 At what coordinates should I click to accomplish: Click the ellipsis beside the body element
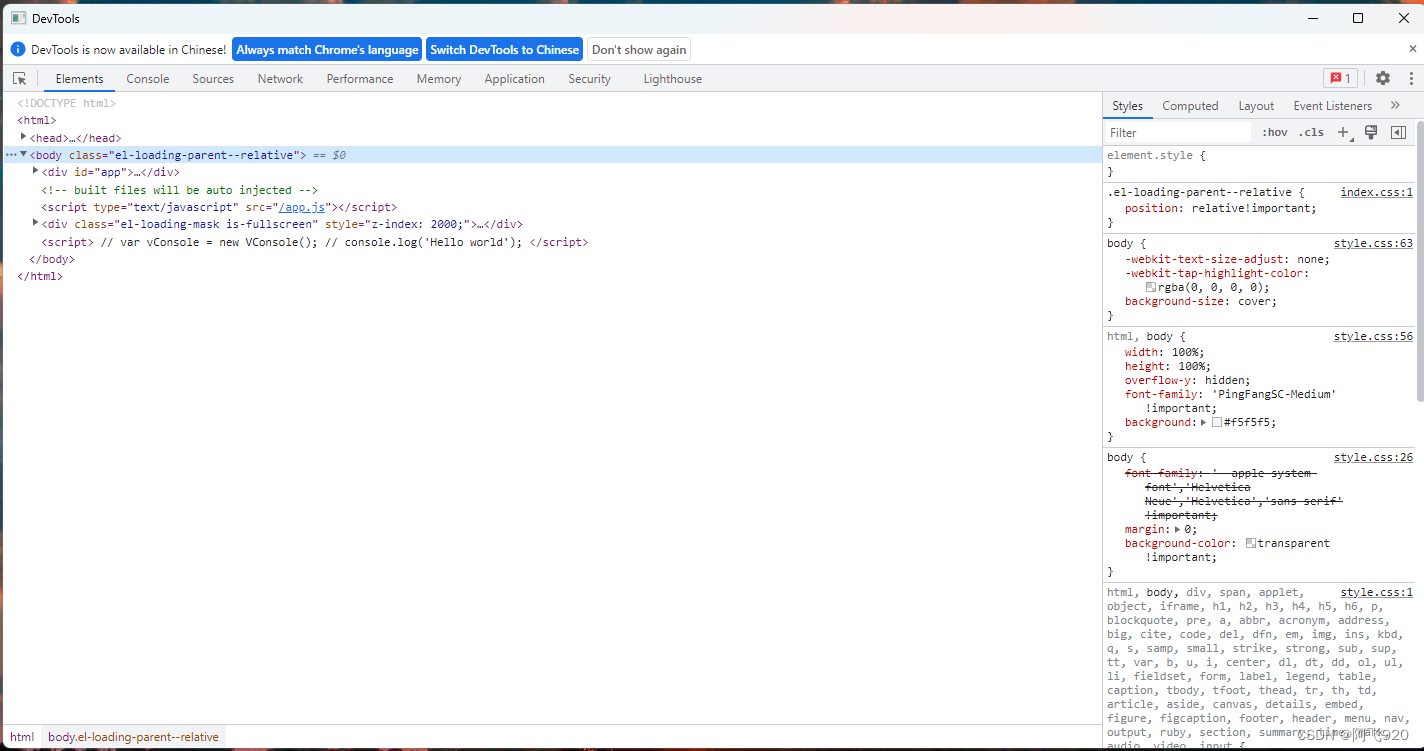(11, 155)
